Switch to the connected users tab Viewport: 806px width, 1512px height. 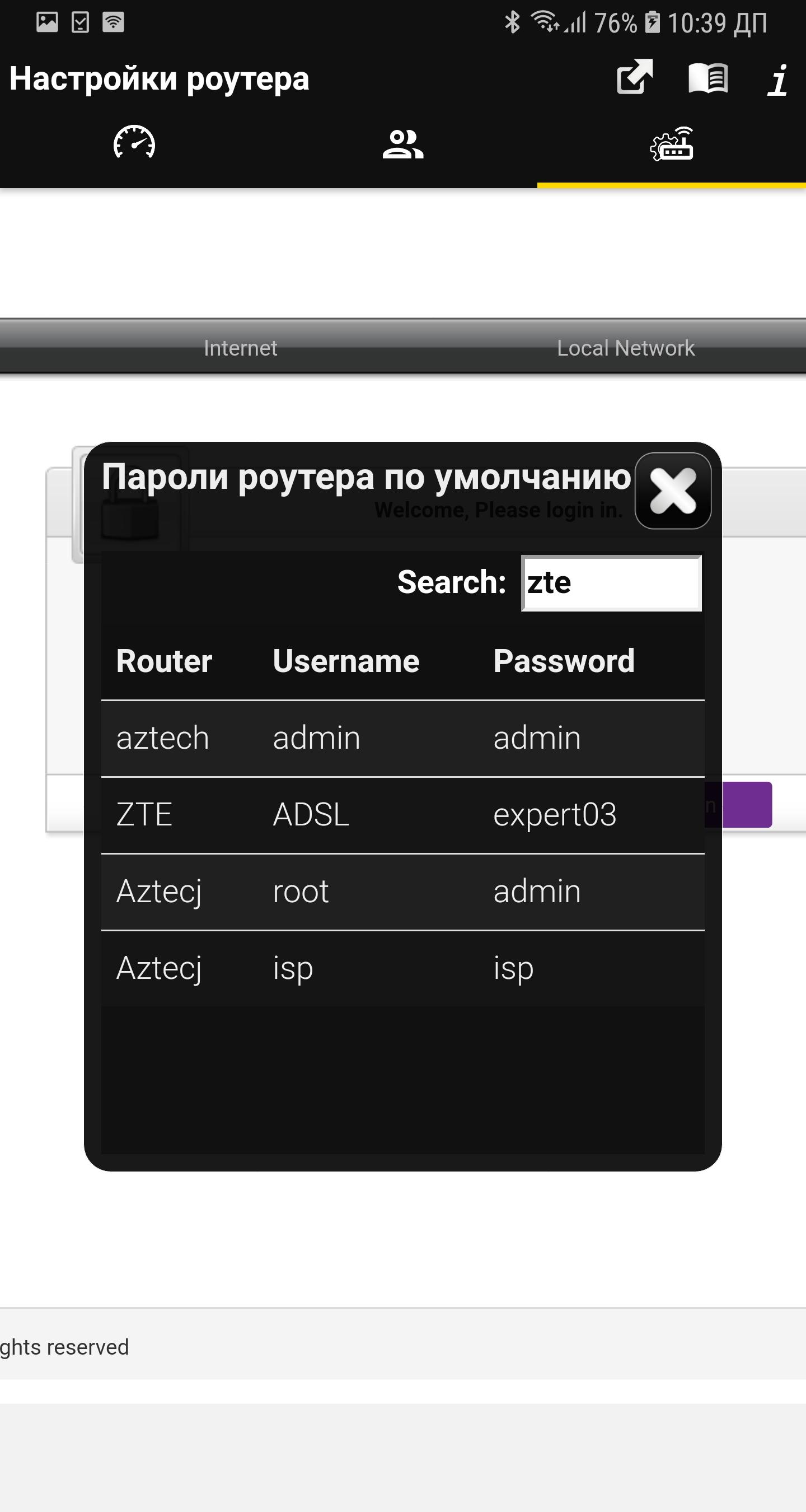(403, 144)
